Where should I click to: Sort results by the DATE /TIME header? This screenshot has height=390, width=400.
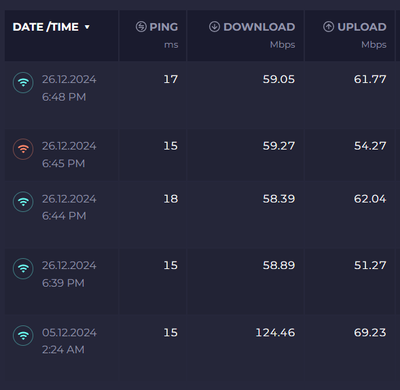coord(46,27)
